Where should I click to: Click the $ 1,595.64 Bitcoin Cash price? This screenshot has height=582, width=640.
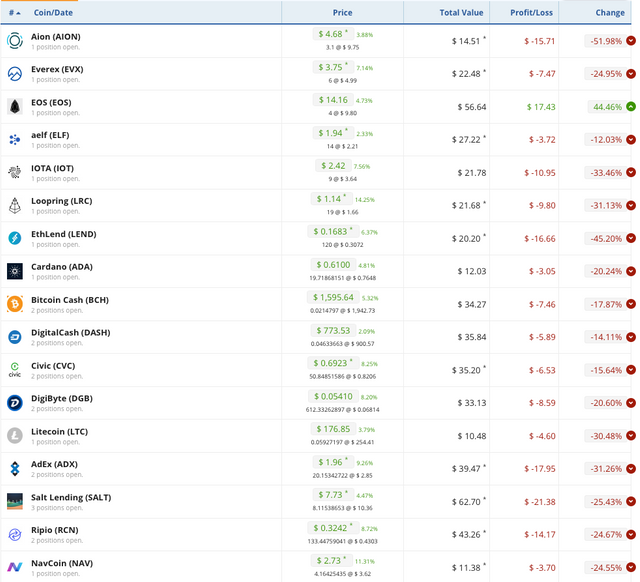tap(333, 298)
